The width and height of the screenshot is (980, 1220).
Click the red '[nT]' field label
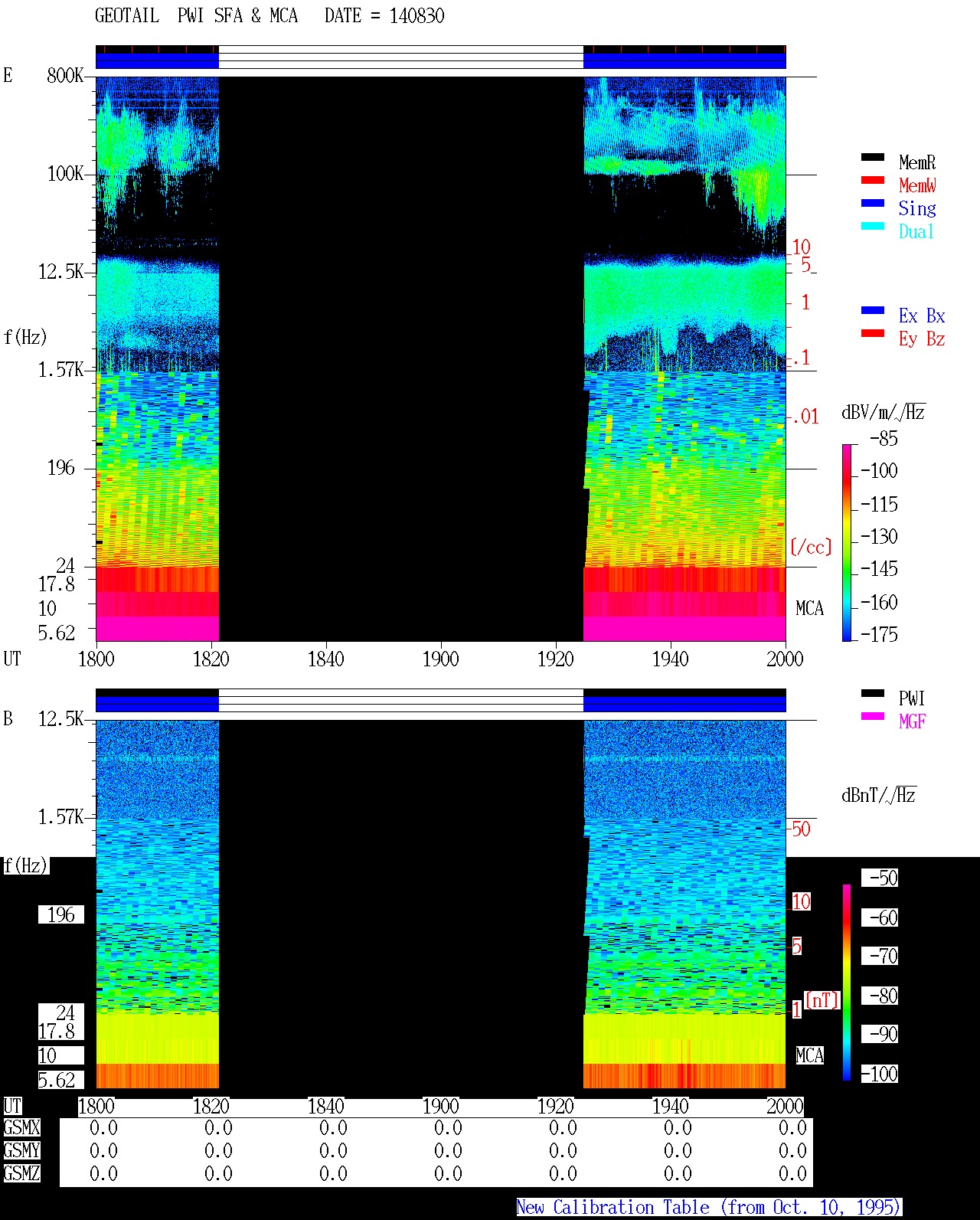pyautogui.click(x=822, y=999)
